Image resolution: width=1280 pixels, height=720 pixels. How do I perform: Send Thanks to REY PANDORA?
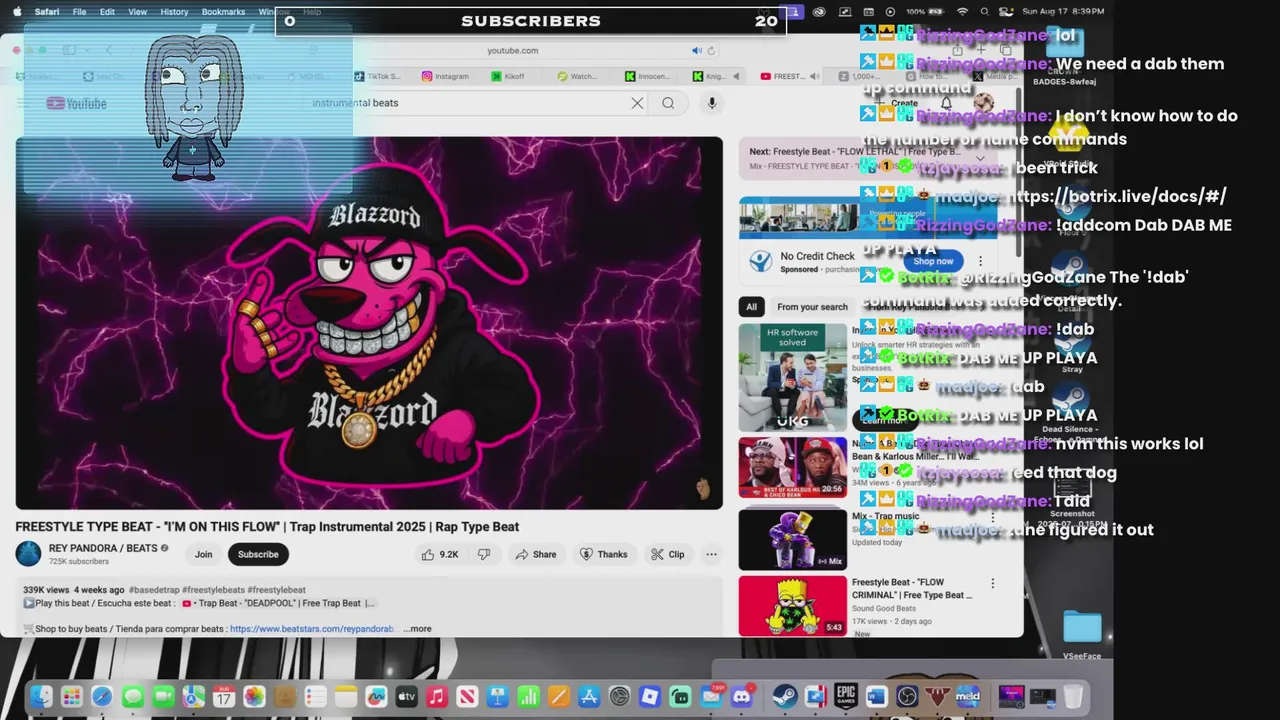pyautogui.click(x=604, y=554)
